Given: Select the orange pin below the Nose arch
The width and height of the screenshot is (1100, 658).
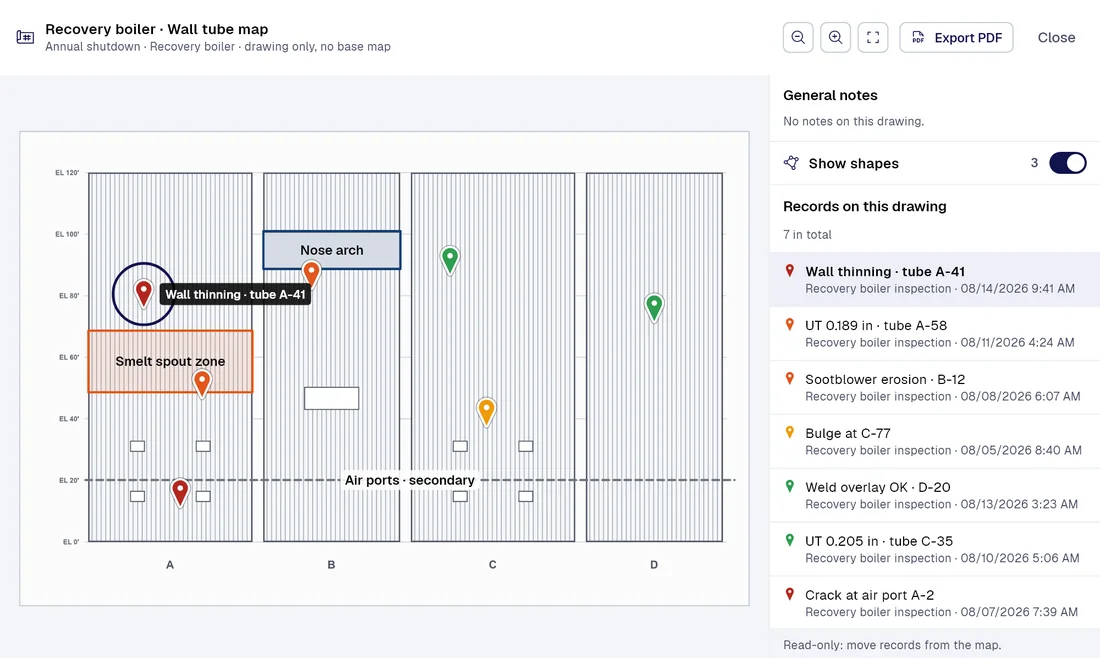Looking at the screenshot, I should point(311,273).
